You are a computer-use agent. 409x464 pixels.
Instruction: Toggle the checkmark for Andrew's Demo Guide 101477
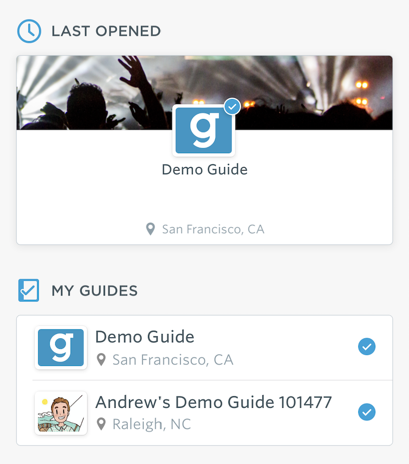(x=367, y=412)
